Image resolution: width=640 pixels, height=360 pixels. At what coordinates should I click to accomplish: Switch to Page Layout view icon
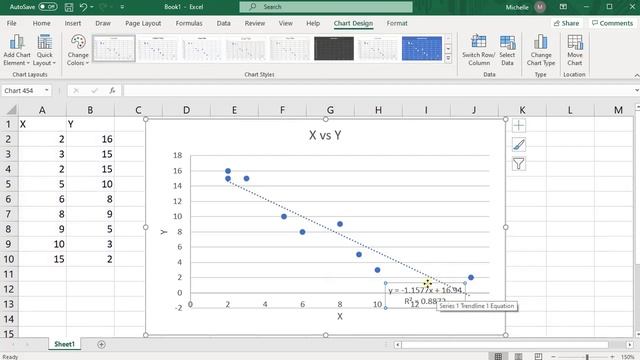click(518, 356)
